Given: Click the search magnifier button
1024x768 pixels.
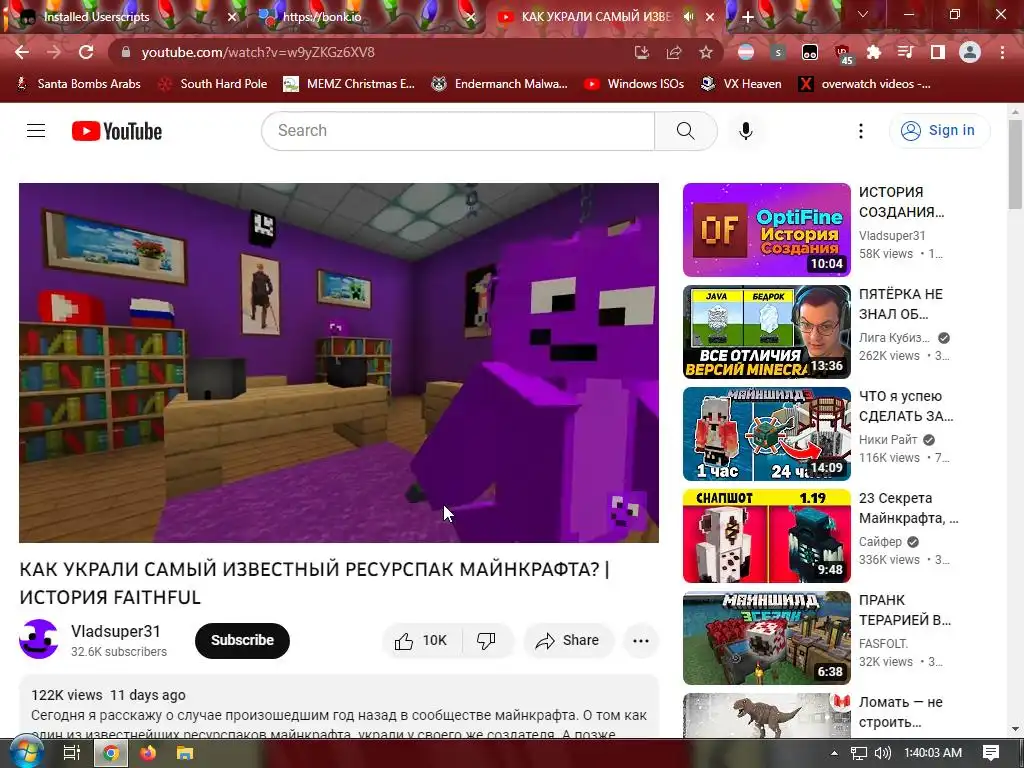Looking at the screenshot, I should 686,131.
